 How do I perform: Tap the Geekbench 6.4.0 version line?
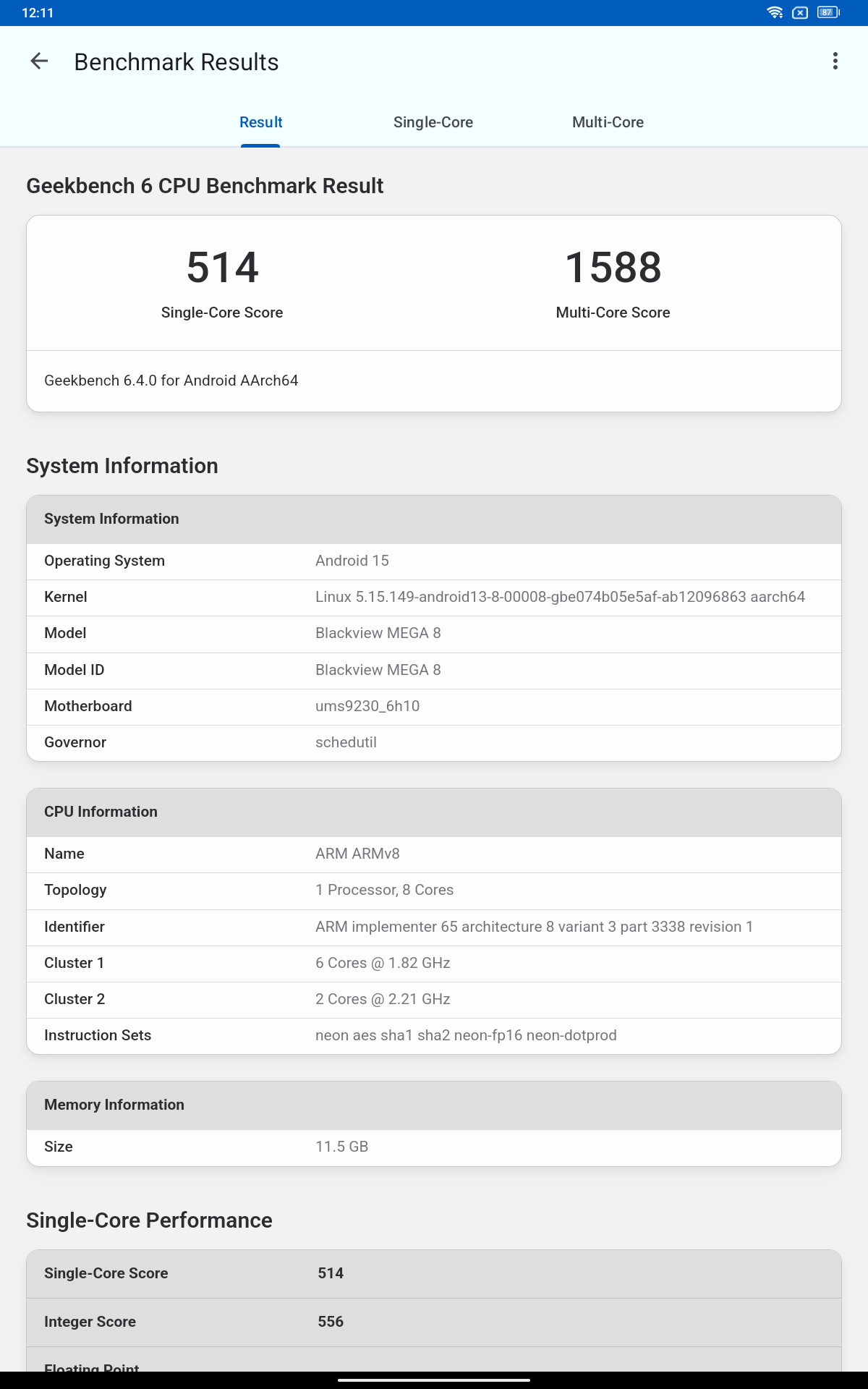coord(171,381)
